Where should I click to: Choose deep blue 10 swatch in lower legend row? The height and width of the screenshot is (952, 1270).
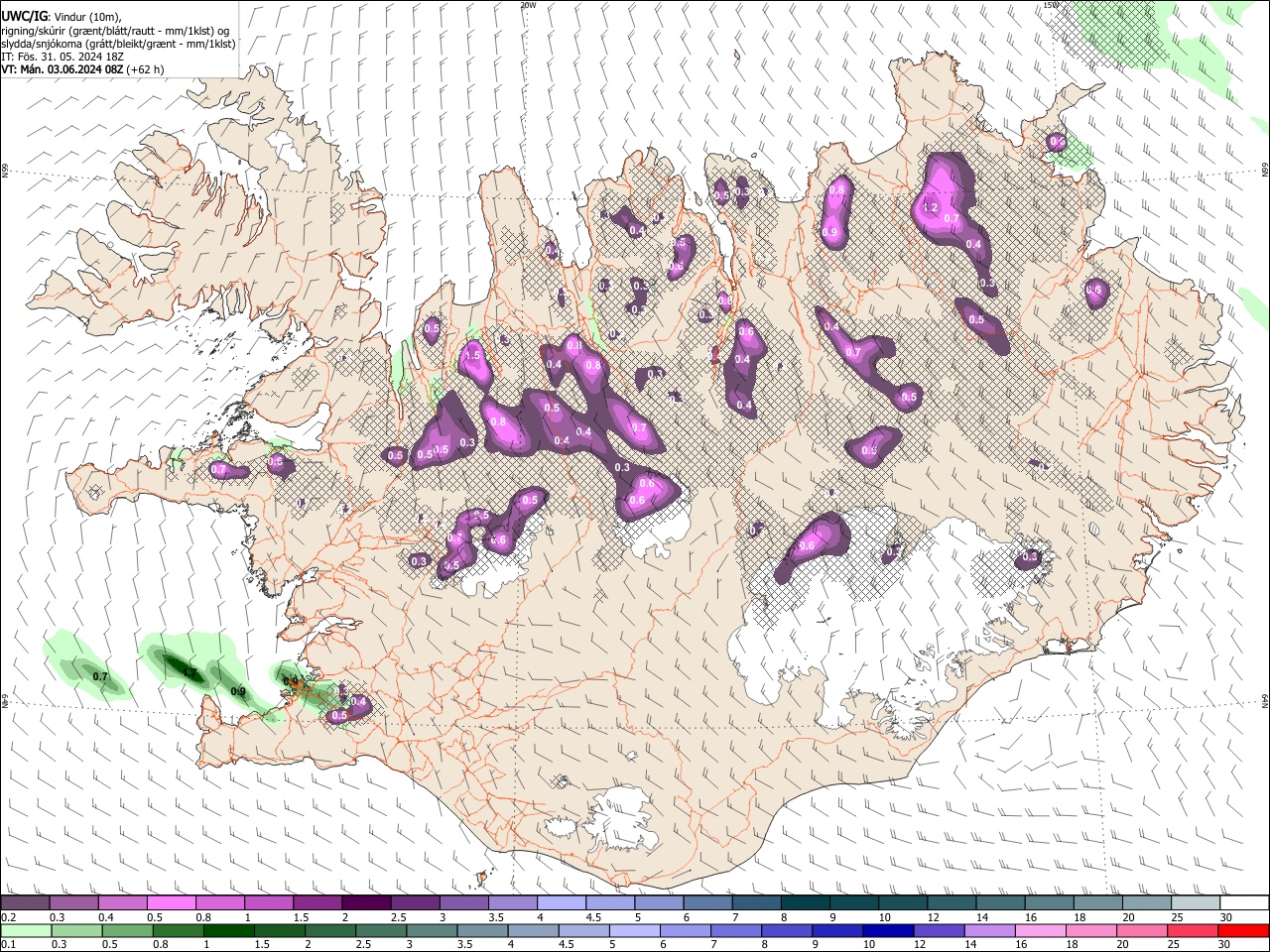887,930
